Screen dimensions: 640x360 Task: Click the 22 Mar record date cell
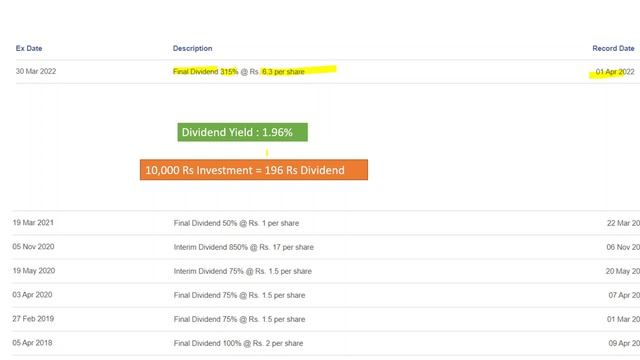tap(623, 223)
